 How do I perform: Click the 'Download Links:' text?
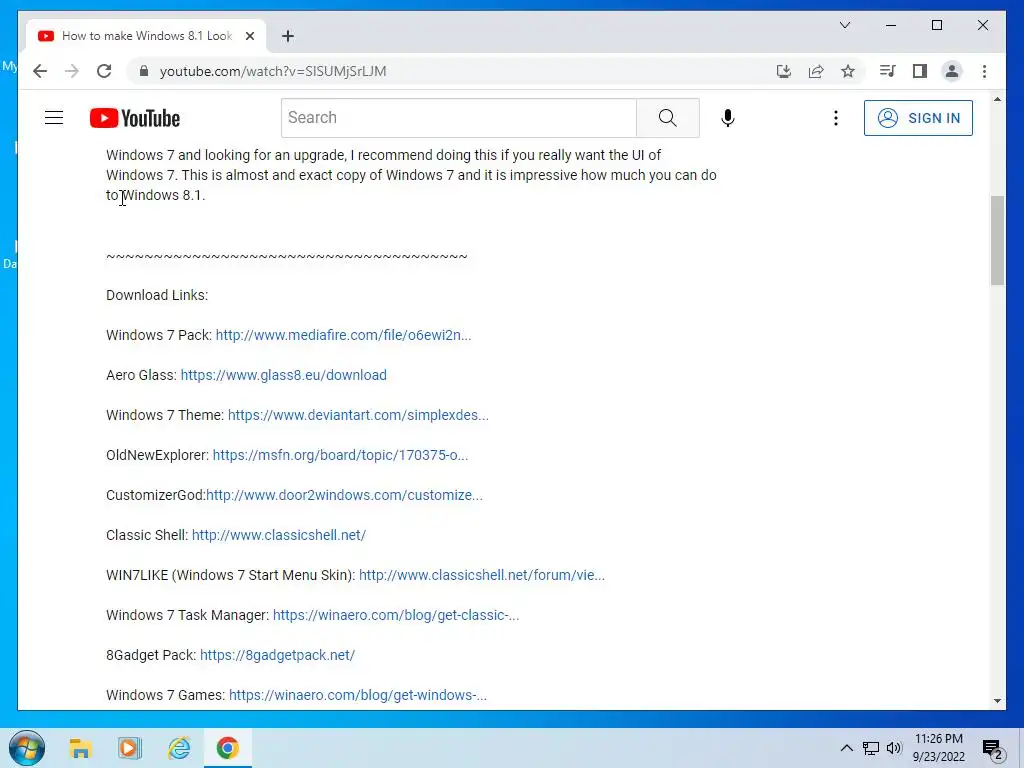[x=157, y=295]
